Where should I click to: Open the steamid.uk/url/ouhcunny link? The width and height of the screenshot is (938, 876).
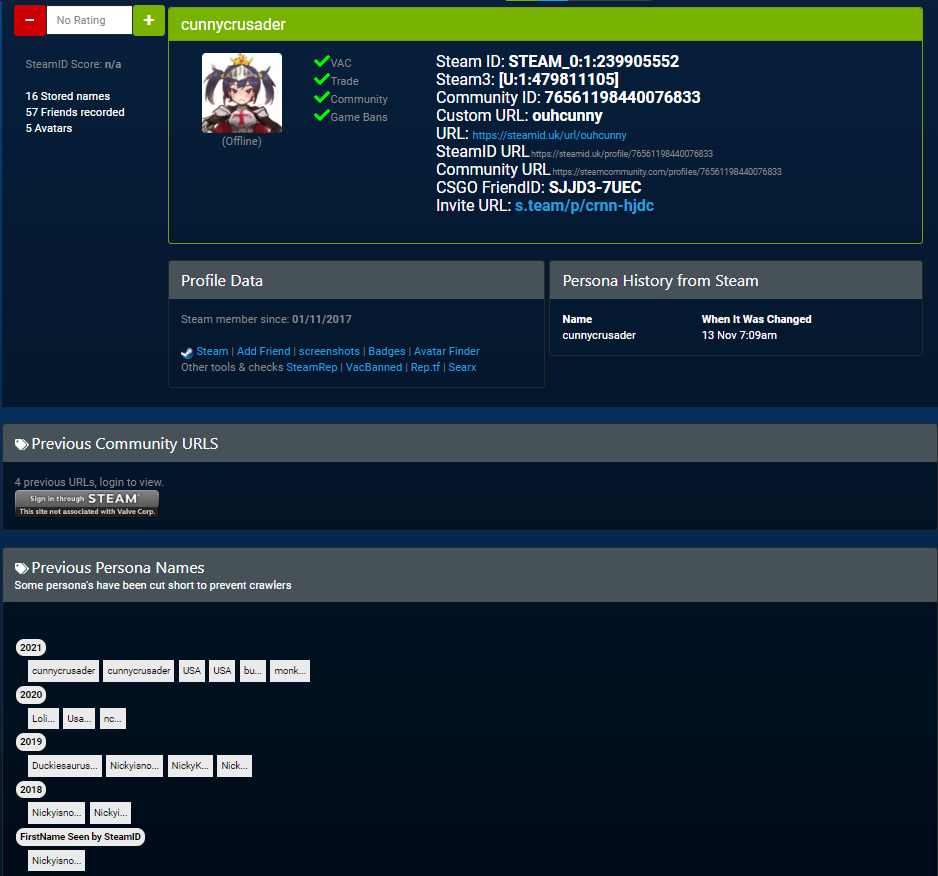click(x=549, y=135)
